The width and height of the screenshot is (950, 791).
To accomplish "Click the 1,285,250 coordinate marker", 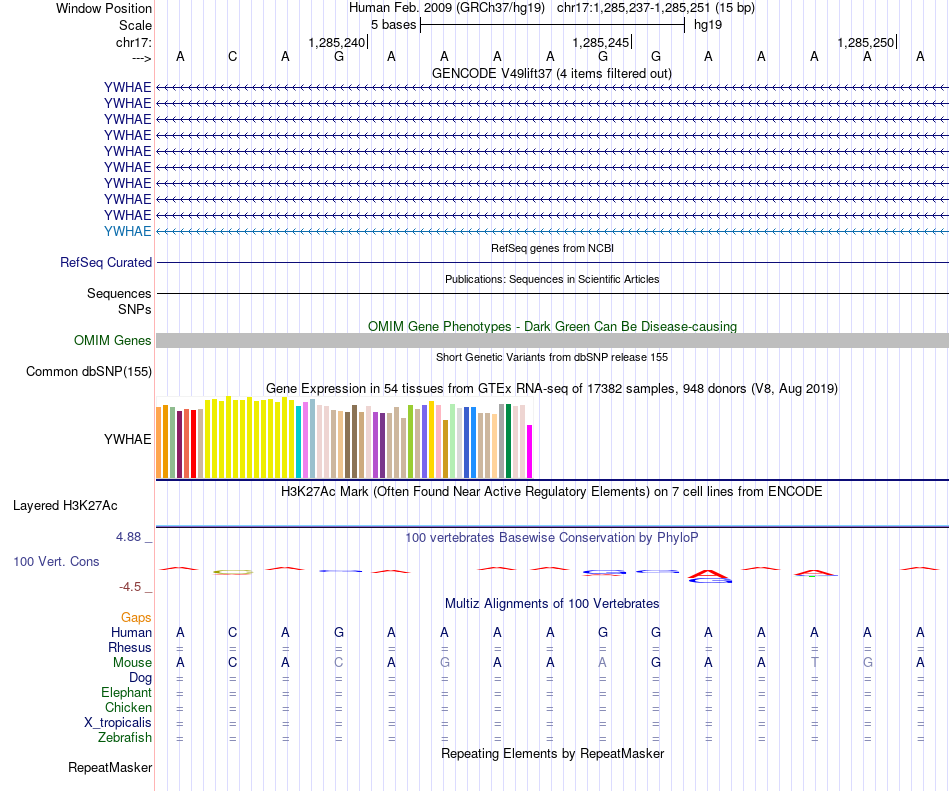I will (x=866, y=42).
